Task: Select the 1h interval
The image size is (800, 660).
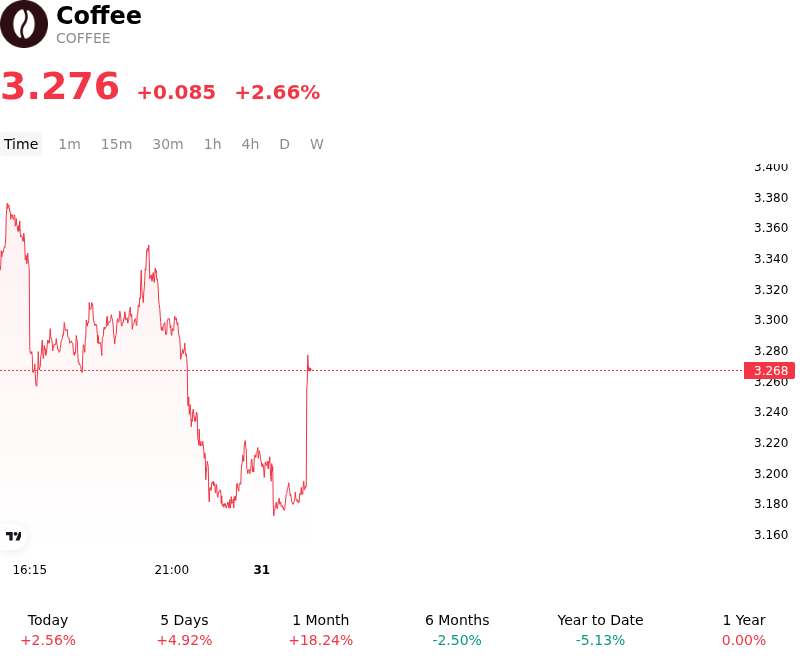Action: [213, 144]
